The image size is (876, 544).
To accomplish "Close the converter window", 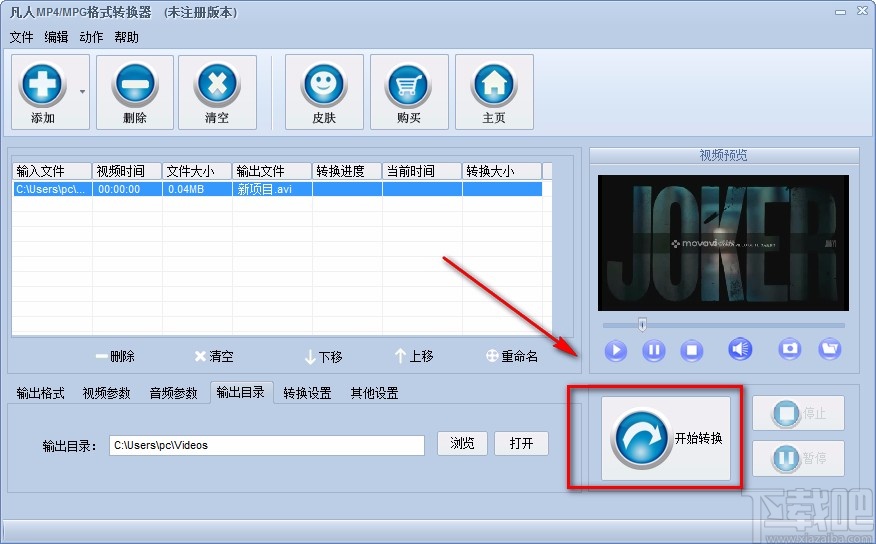I will [x=862, y=11].
